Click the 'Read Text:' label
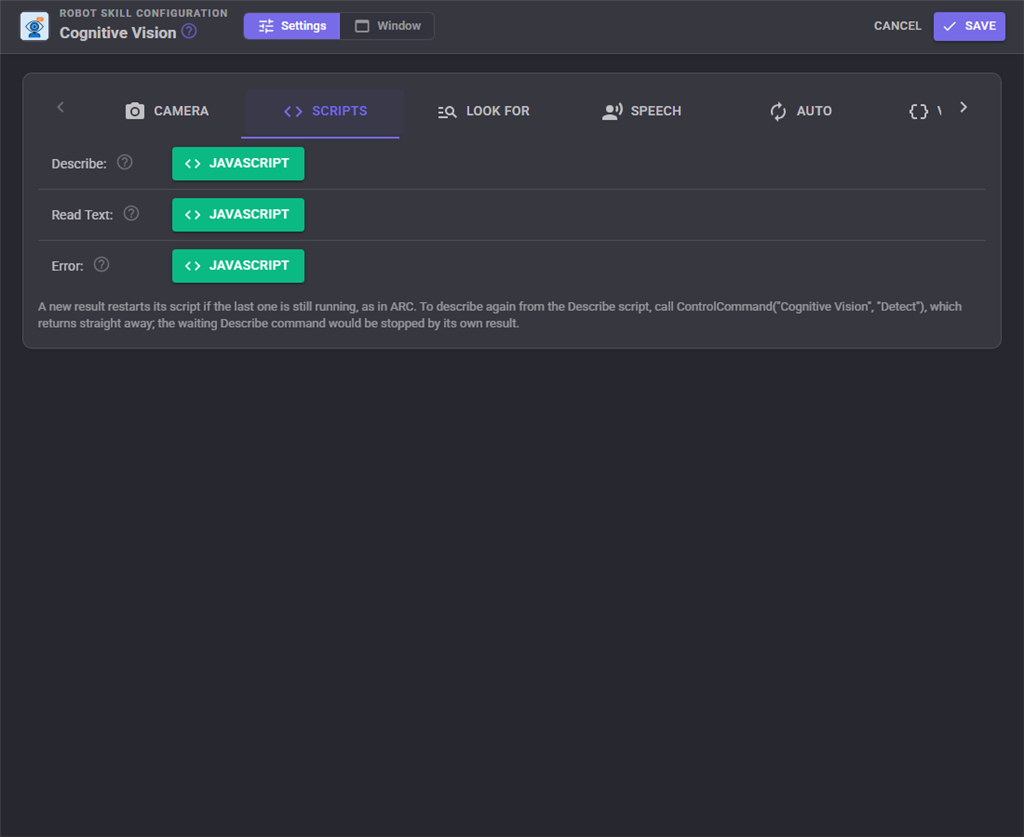Screen dimensions: 1024x837 point(82,215)
